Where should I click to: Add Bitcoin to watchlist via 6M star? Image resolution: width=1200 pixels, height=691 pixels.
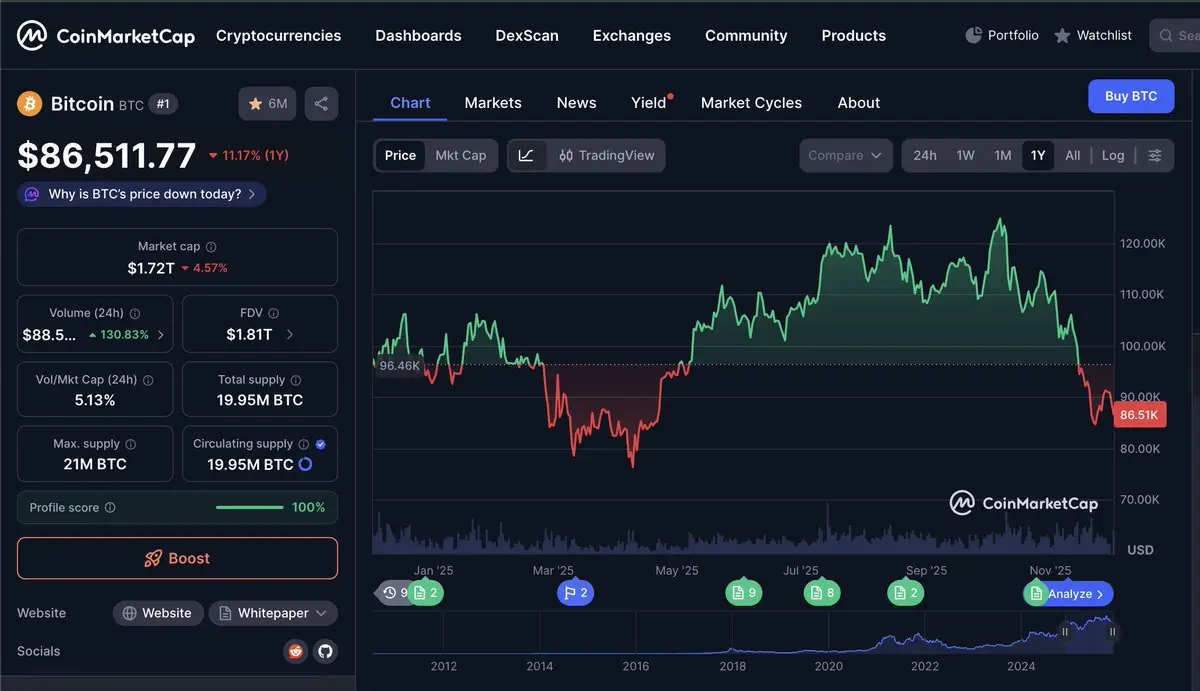pyautogui.click(x=267, y=104)
